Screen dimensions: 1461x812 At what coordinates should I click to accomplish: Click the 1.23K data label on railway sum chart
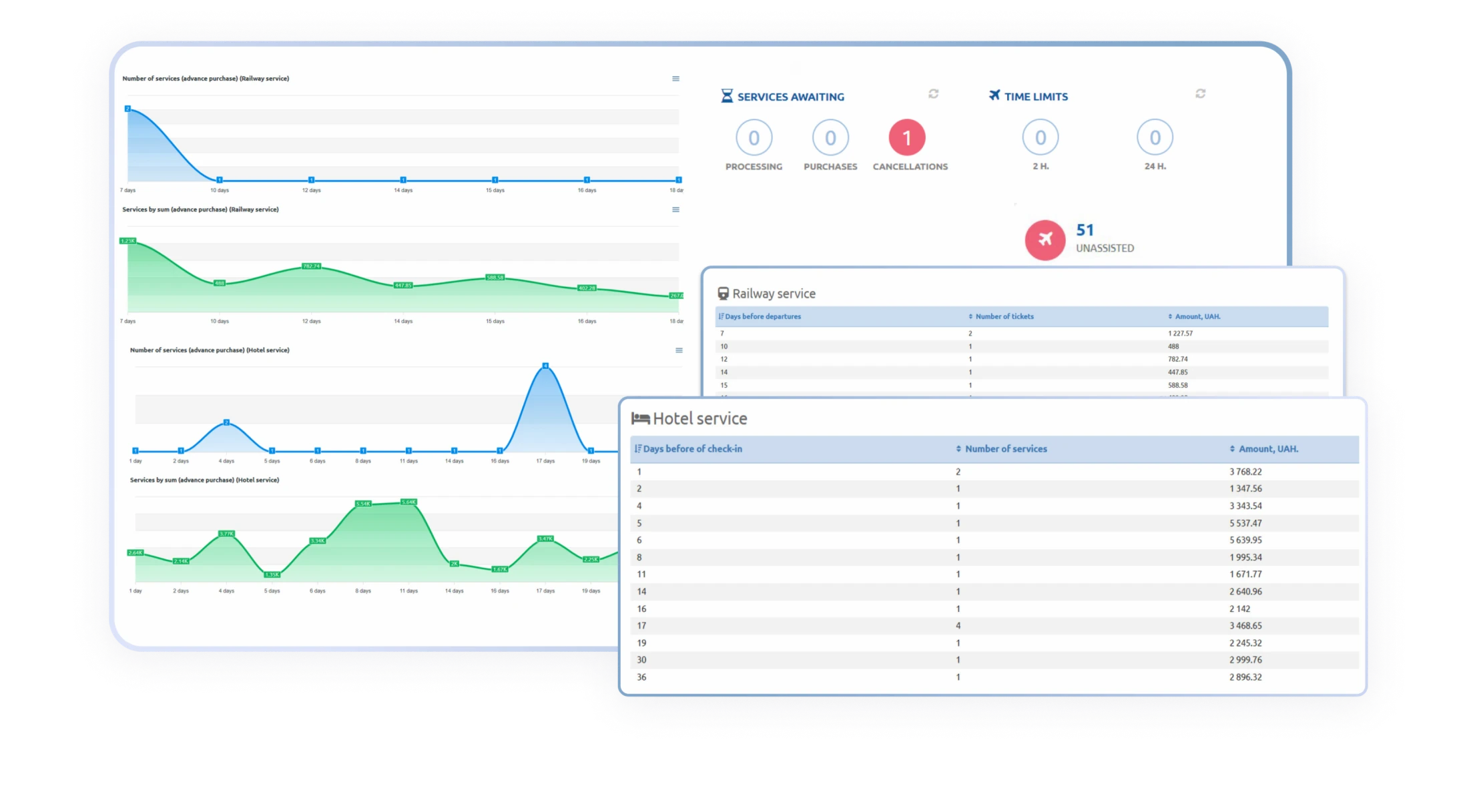click(127, 241)
